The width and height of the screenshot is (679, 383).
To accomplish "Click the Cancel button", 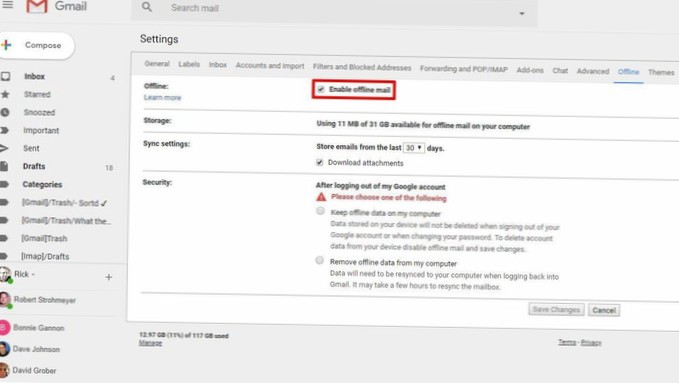I will 604,310.
